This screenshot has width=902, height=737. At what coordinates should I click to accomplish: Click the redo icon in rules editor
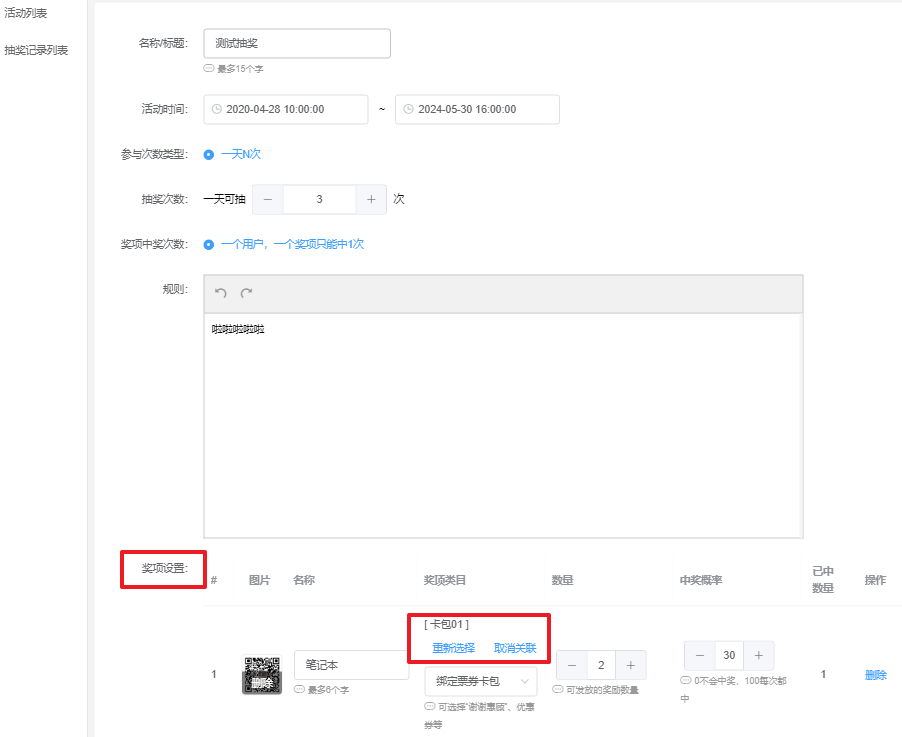coord(246,293)
